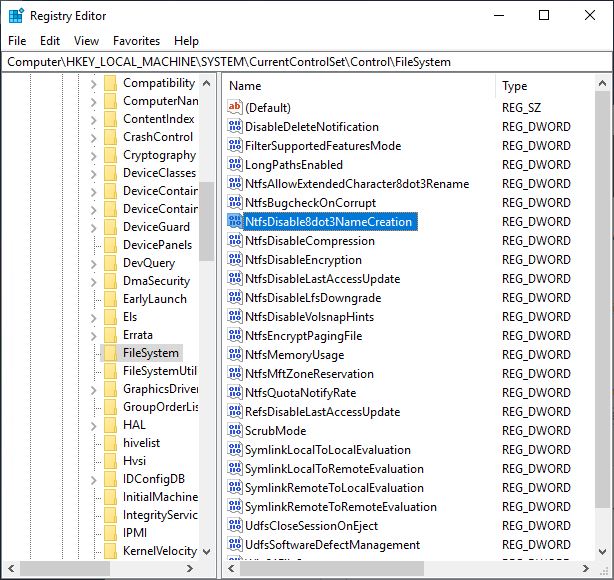Expand the GraphicsDrivers key

tap(93, 390)
